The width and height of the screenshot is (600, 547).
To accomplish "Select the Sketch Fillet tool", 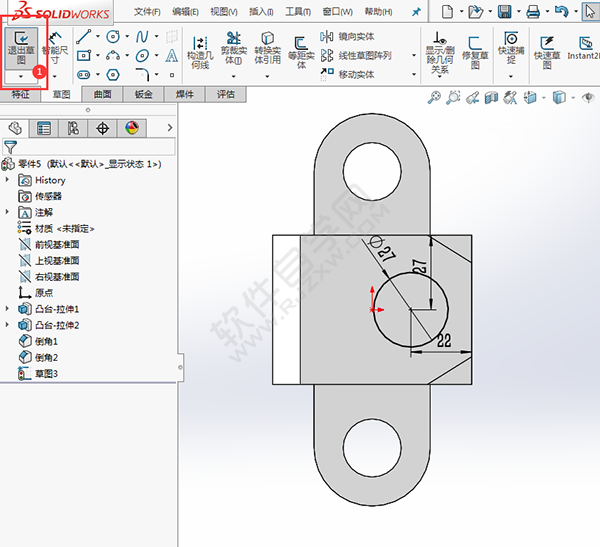I will click(x=142, y=75).
